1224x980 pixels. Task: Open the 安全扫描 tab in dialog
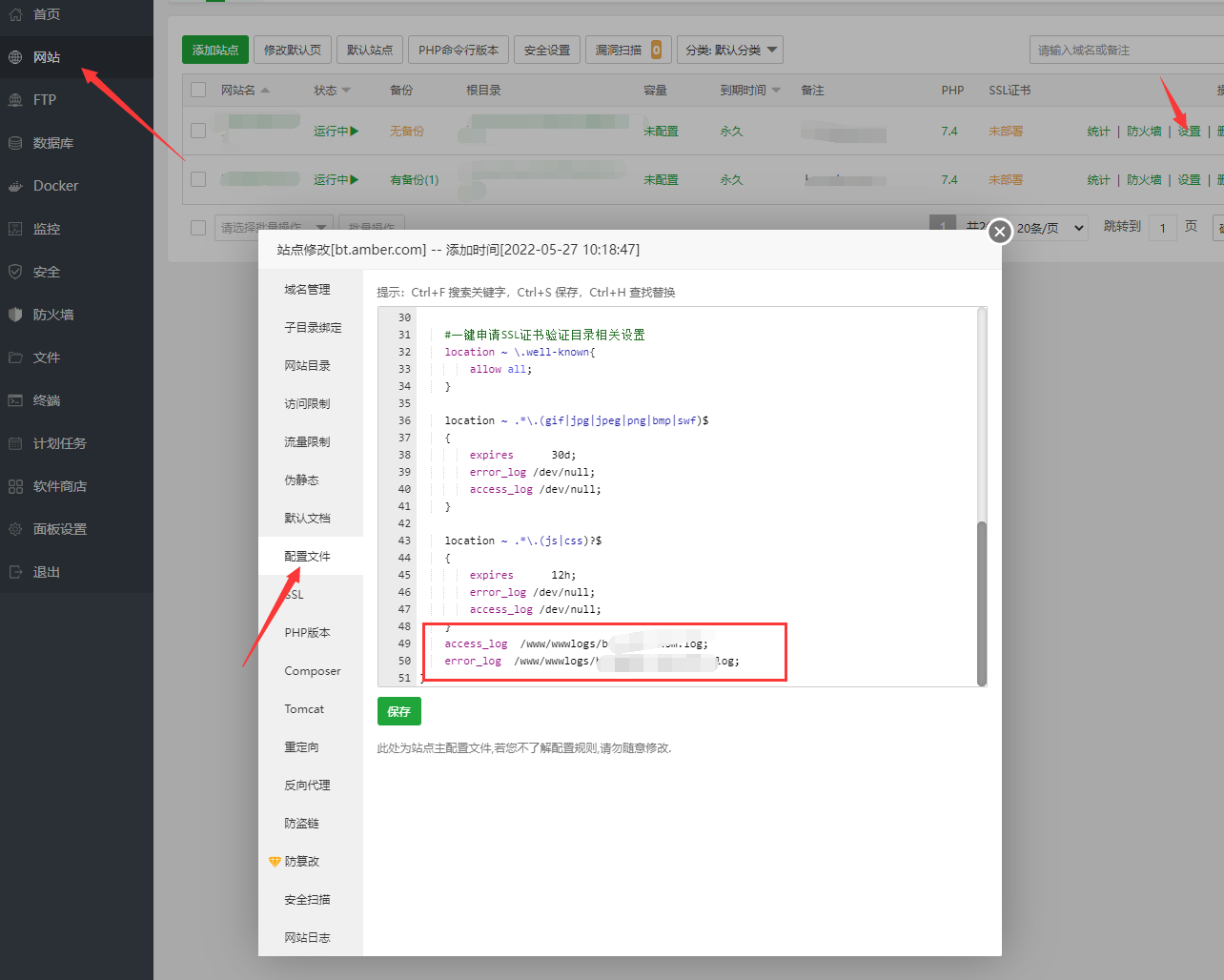tap(308, 900)
